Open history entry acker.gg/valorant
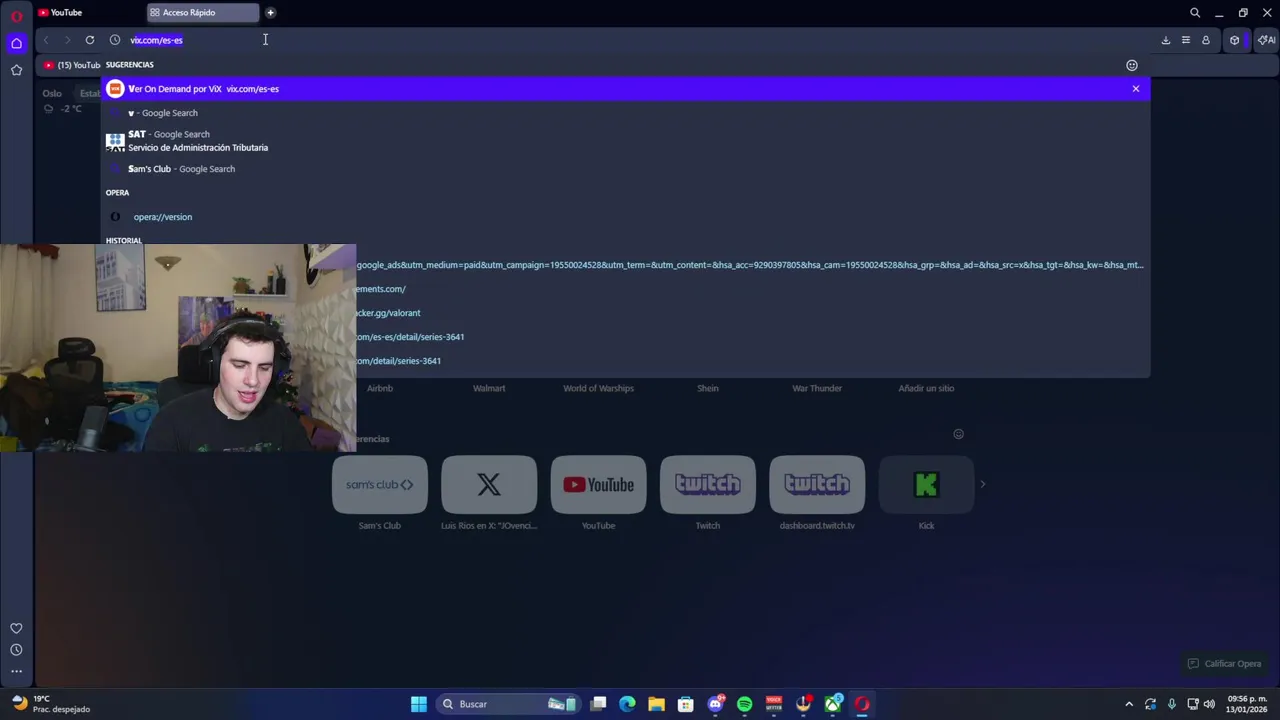Screen dimensions: 1280x720 point(388,313)
